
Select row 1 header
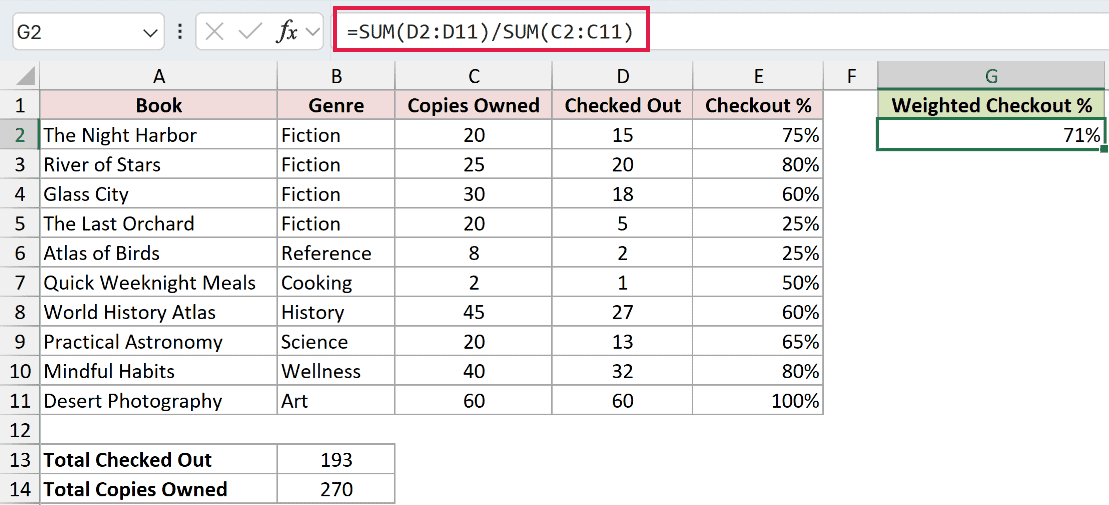[20, 105]
